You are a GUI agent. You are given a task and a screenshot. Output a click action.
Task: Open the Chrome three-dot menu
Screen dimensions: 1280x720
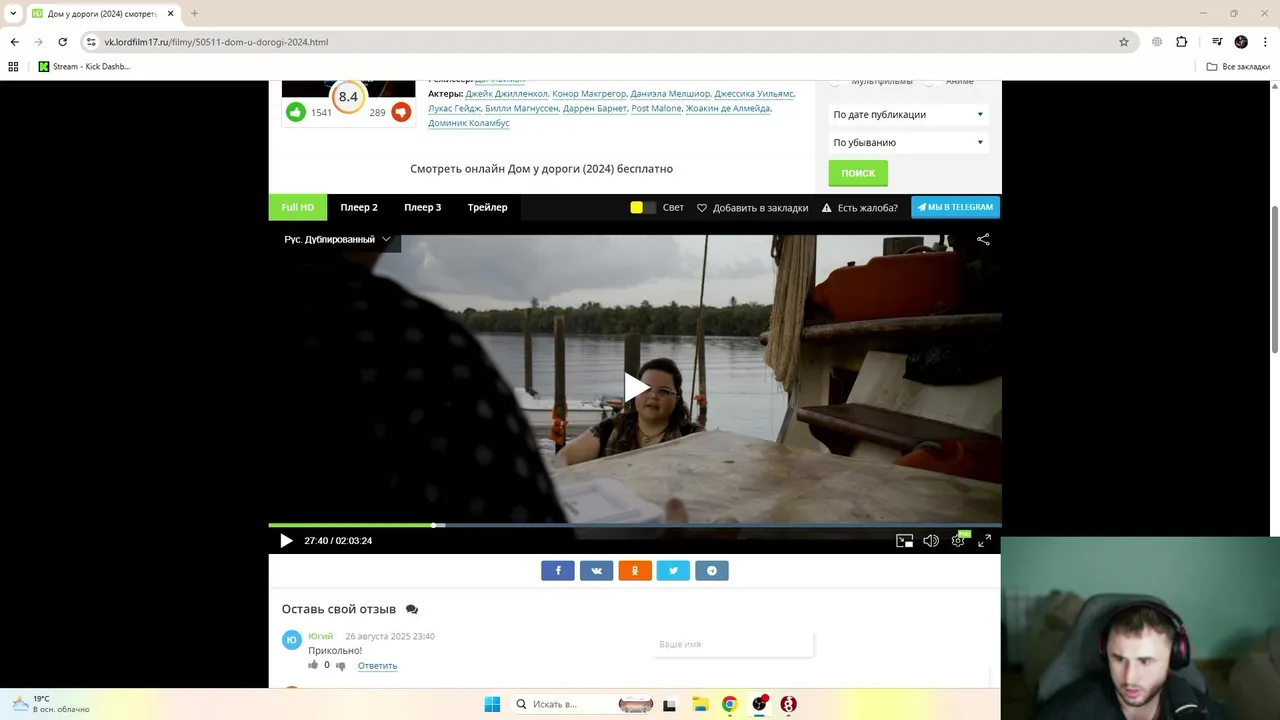(1265, 42)
